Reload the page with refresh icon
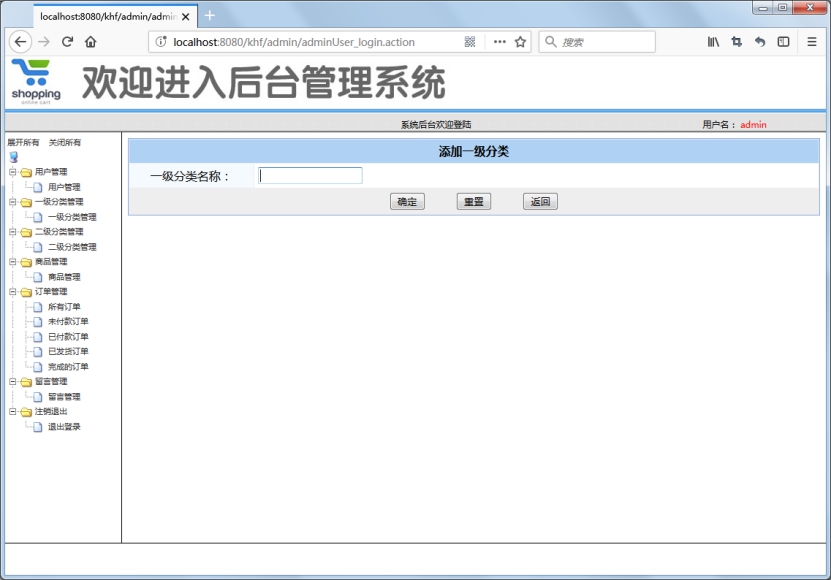Image resolution: width=831 pixels, height=580 pixels. pyautogui.click(x=67, y=42)
